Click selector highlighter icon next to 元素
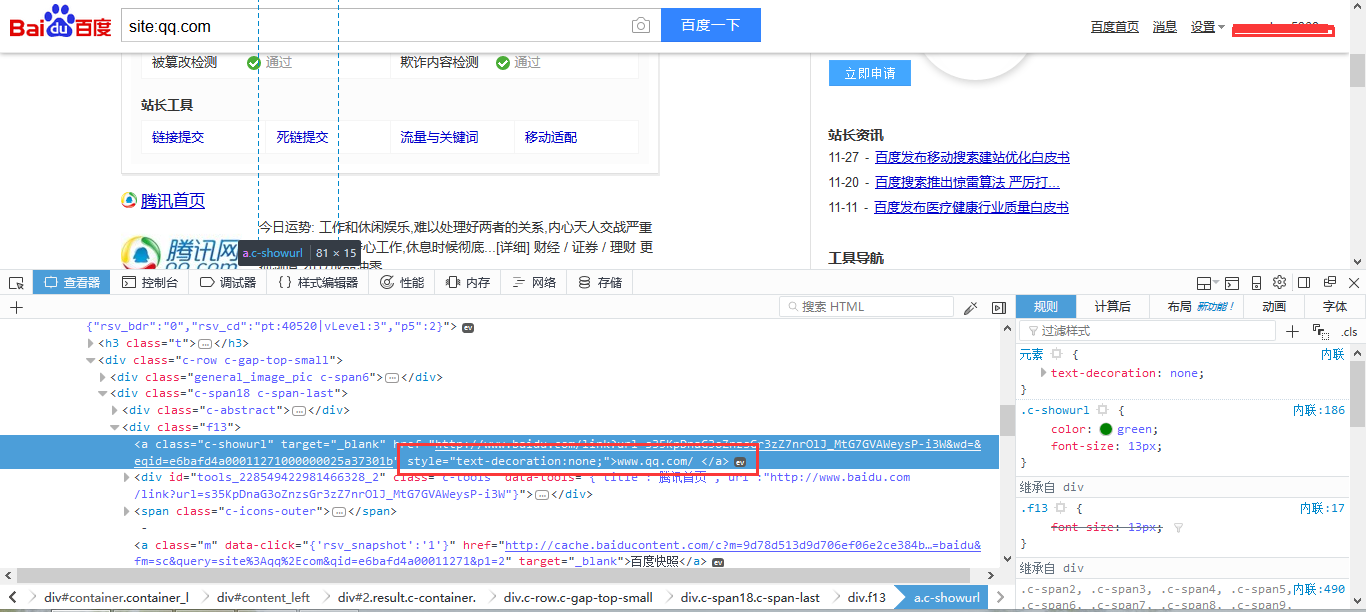 click(1056, 354)
